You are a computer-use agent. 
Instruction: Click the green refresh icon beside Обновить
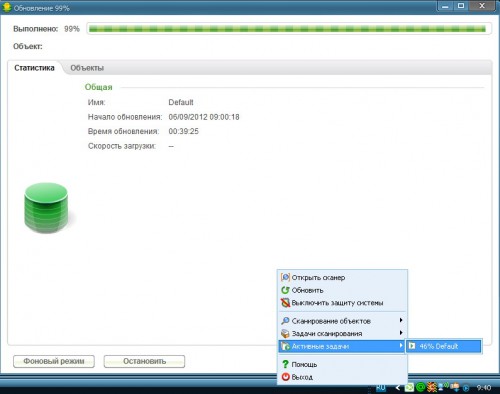click(x=285, y=290)
